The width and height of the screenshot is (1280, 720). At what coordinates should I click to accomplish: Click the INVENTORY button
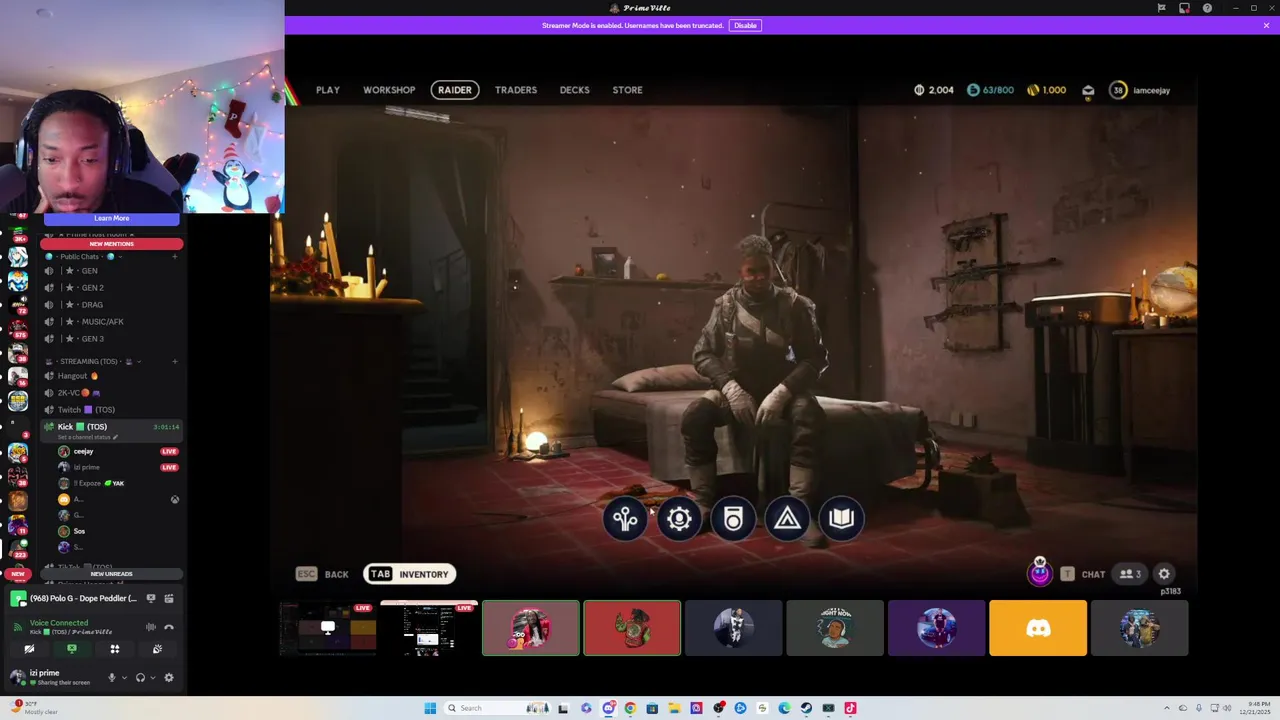409,574
